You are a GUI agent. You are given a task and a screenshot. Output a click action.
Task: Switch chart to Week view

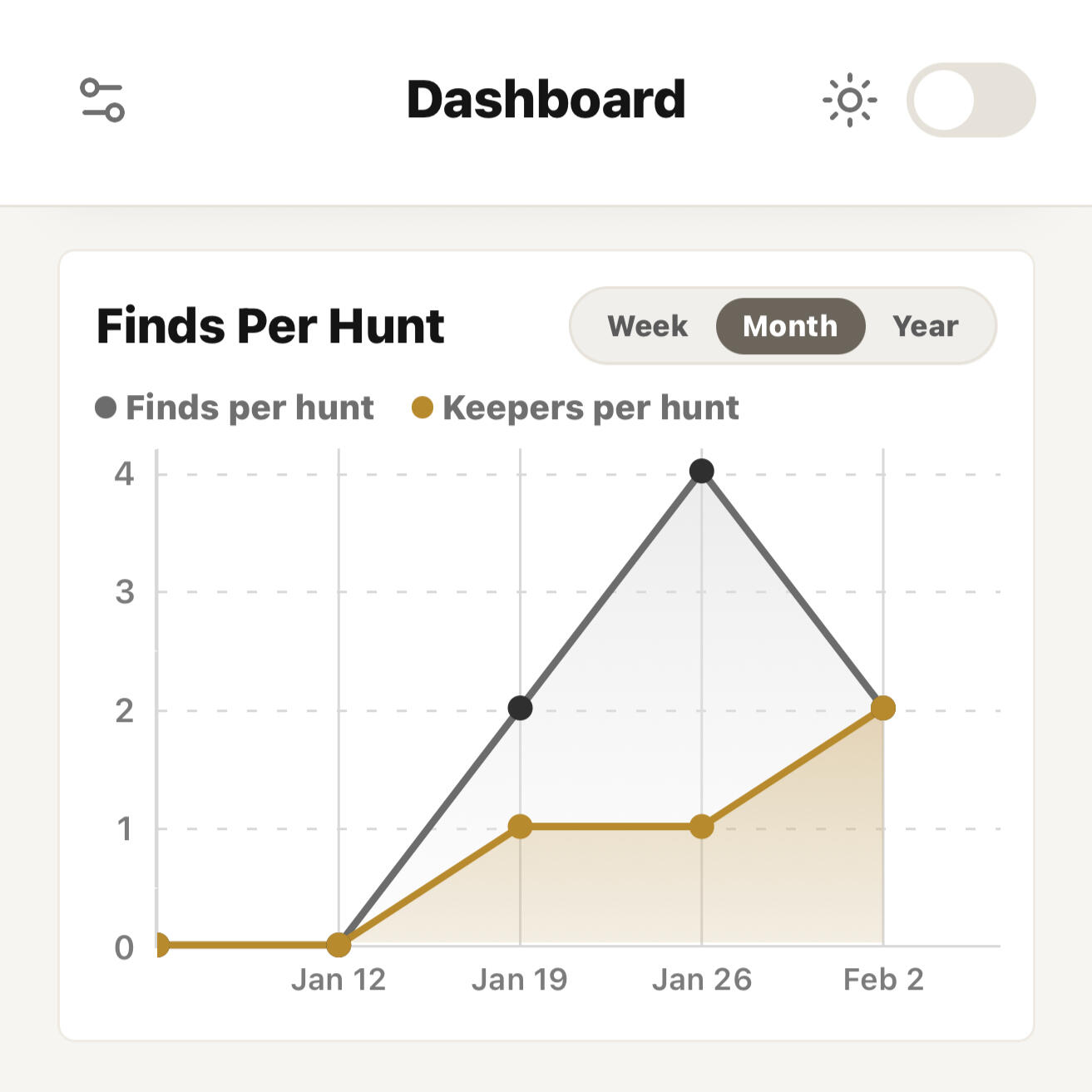[x=647, y=326]
